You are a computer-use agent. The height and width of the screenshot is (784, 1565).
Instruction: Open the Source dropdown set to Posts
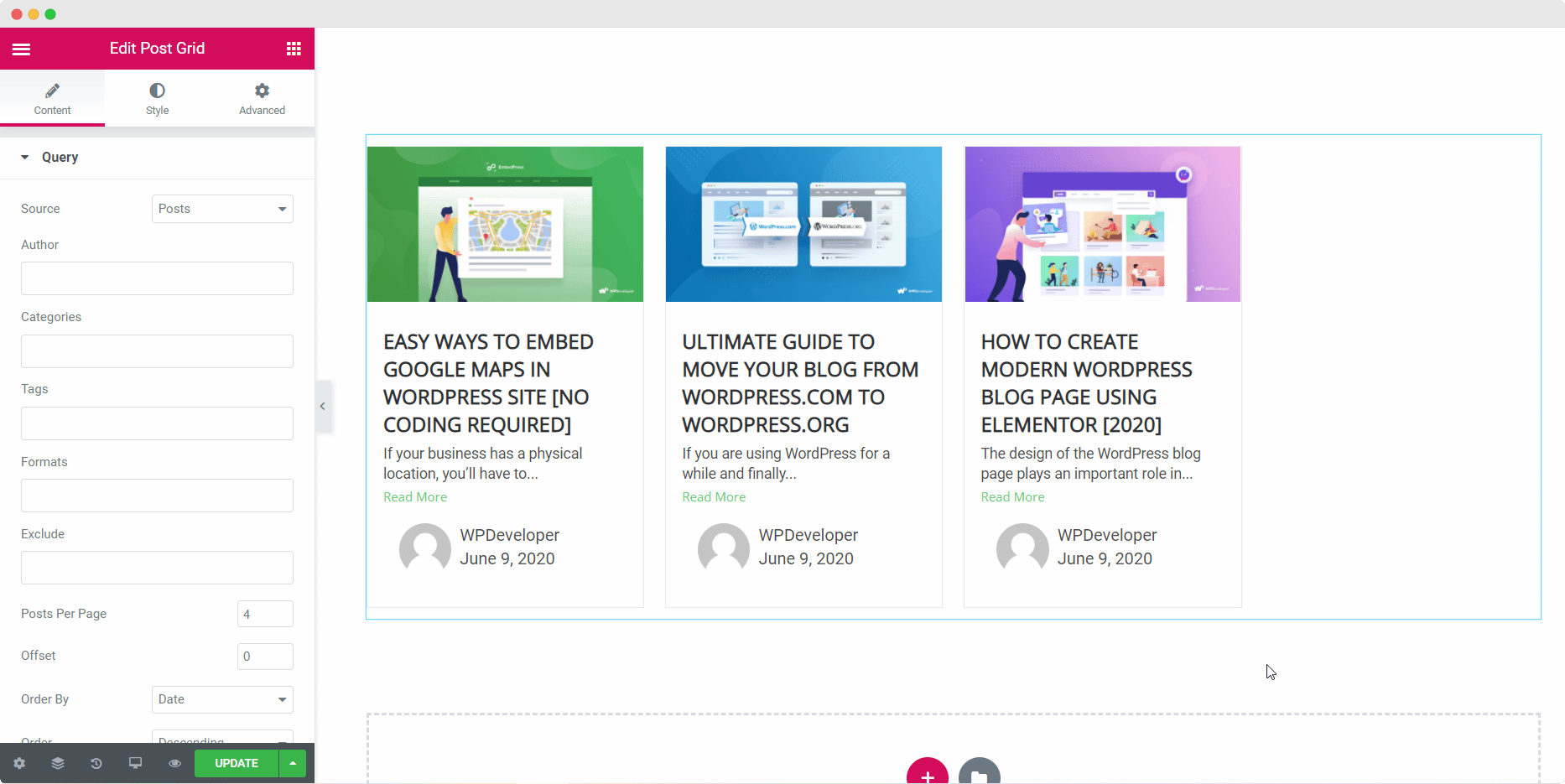click(222, 209)
